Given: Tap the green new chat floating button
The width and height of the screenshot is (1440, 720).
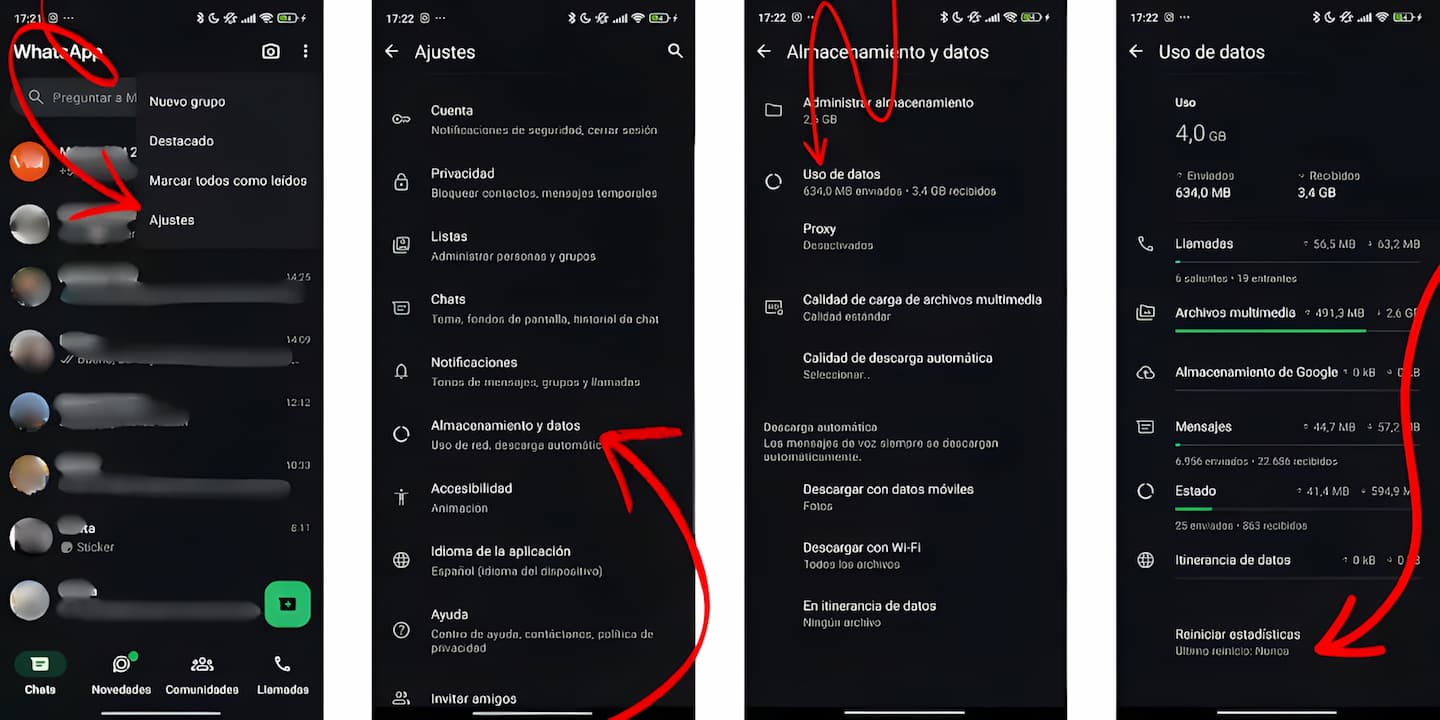Looking at the screenshot, I should coord(287,604).
